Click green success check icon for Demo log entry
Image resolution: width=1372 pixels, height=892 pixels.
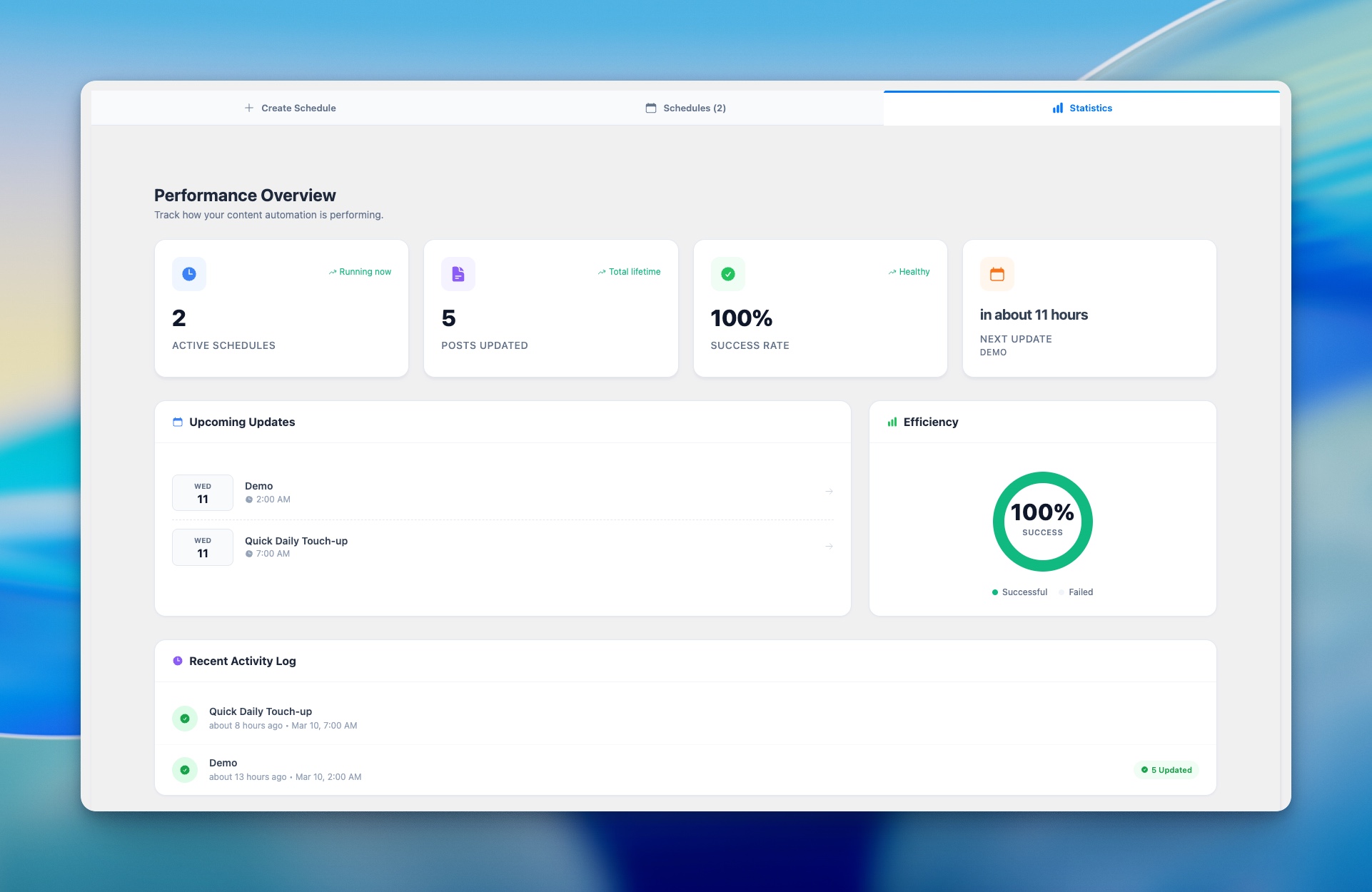185,770
